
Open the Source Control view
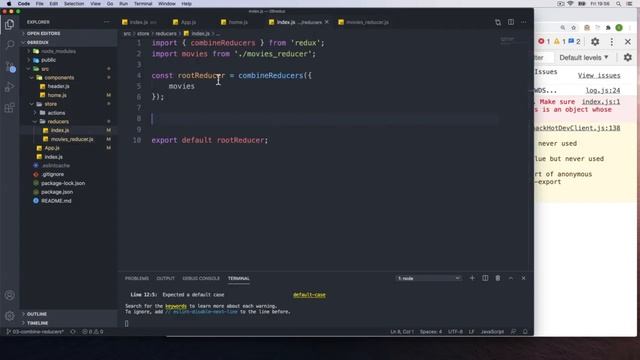coord(10,66)
